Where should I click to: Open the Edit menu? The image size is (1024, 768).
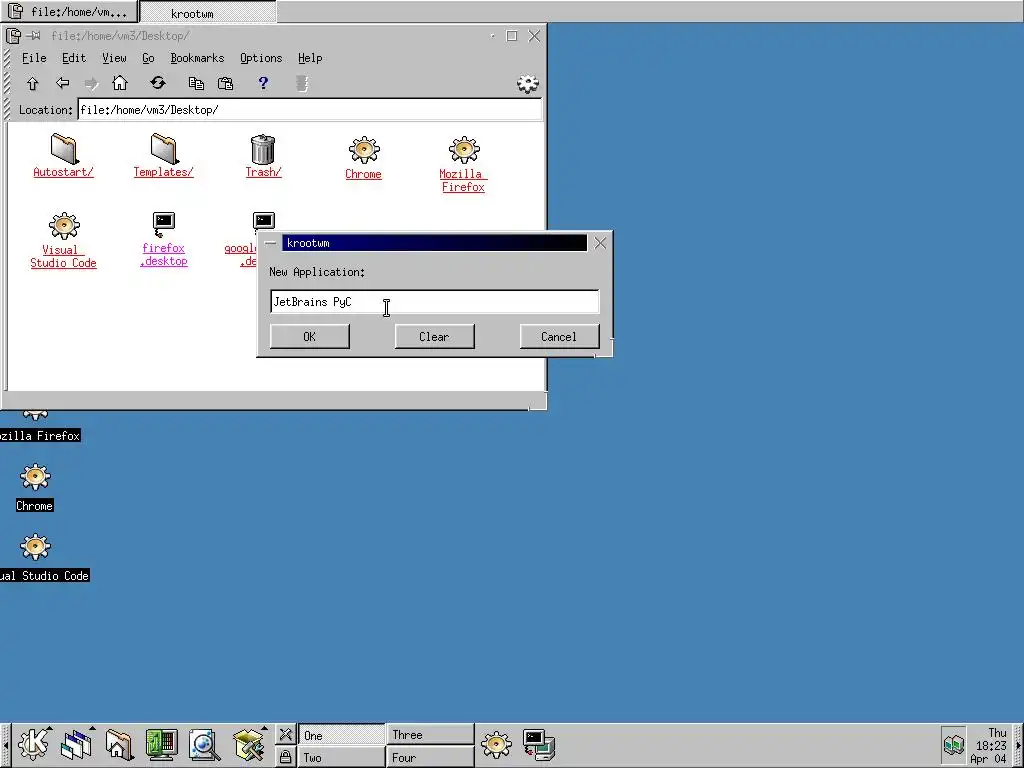click(74, 58)
